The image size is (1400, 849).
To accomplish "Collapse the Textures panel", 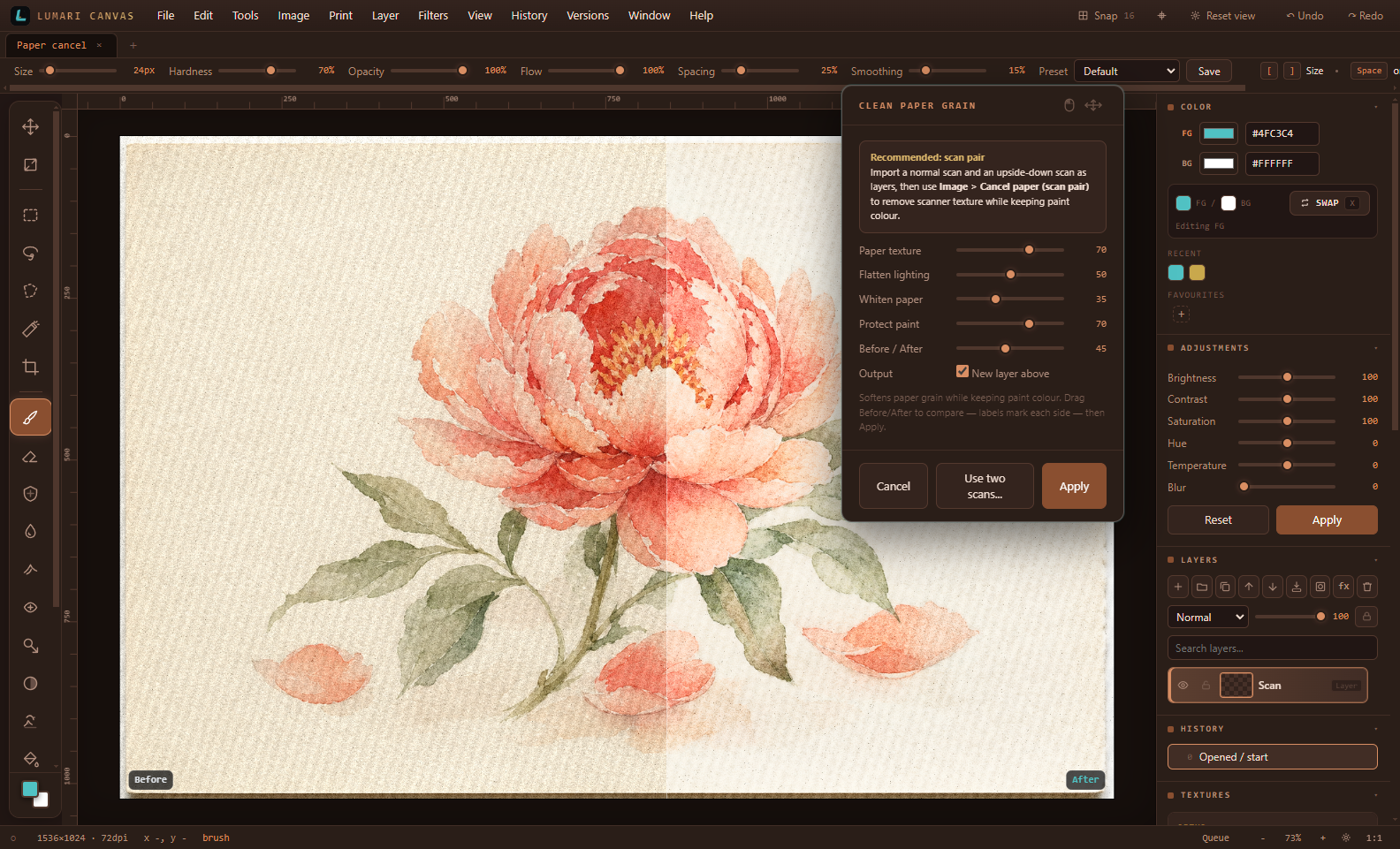I will [x=1375, y=795].
